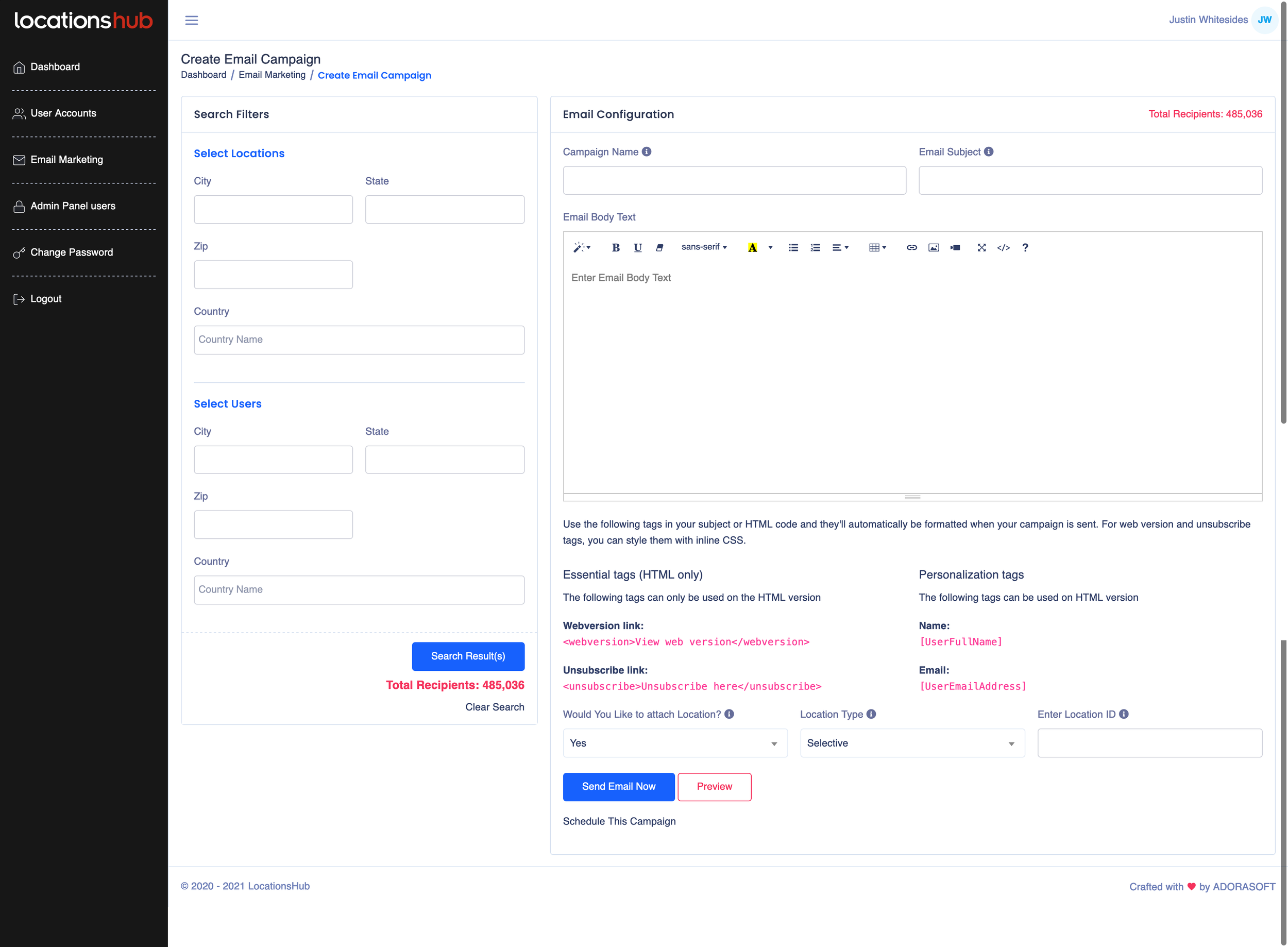
Task: Apply the yellow highlight text color
Action: 752,248
